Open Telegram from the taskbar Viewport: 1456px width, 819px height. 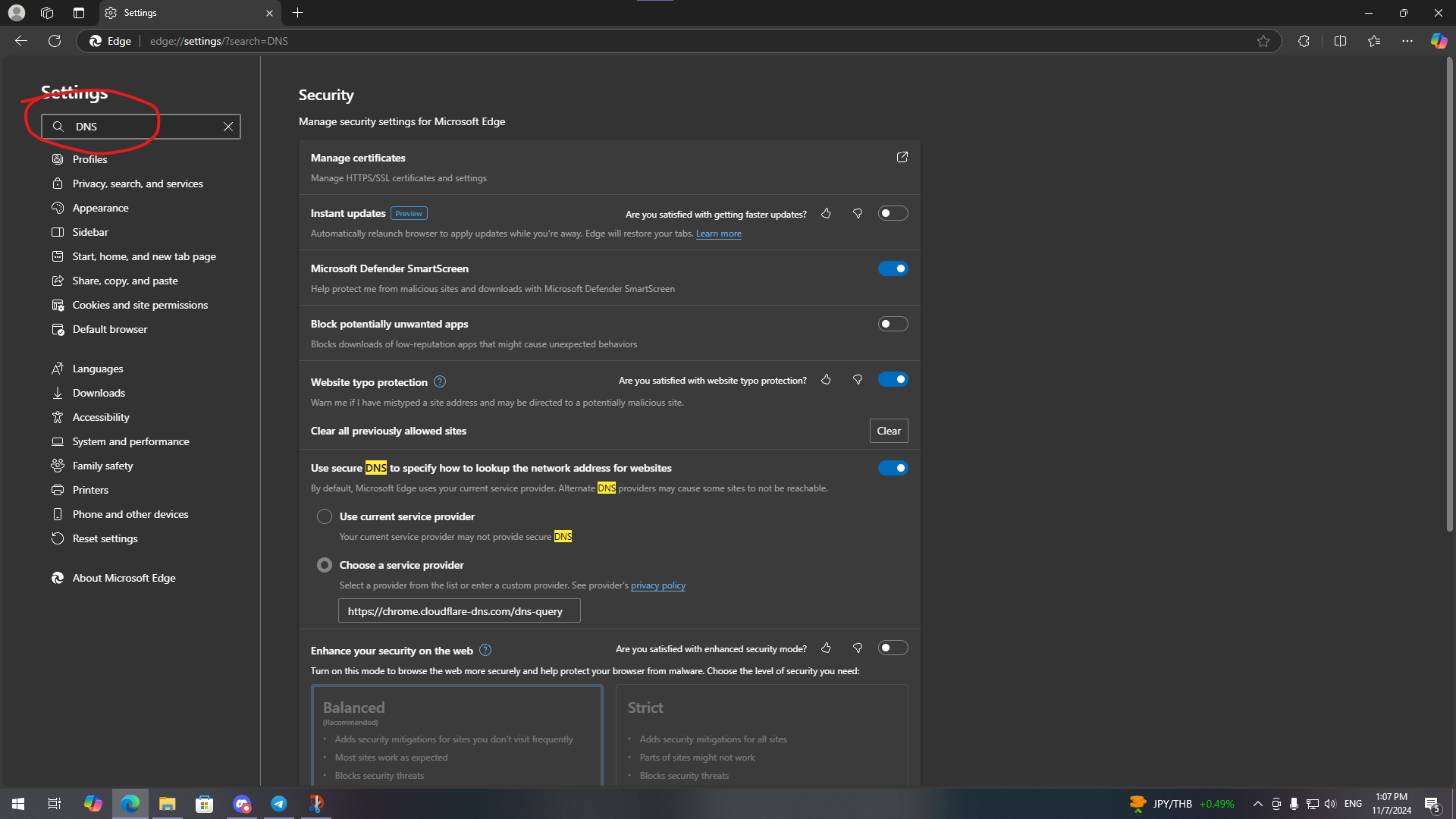pos(279,804)
